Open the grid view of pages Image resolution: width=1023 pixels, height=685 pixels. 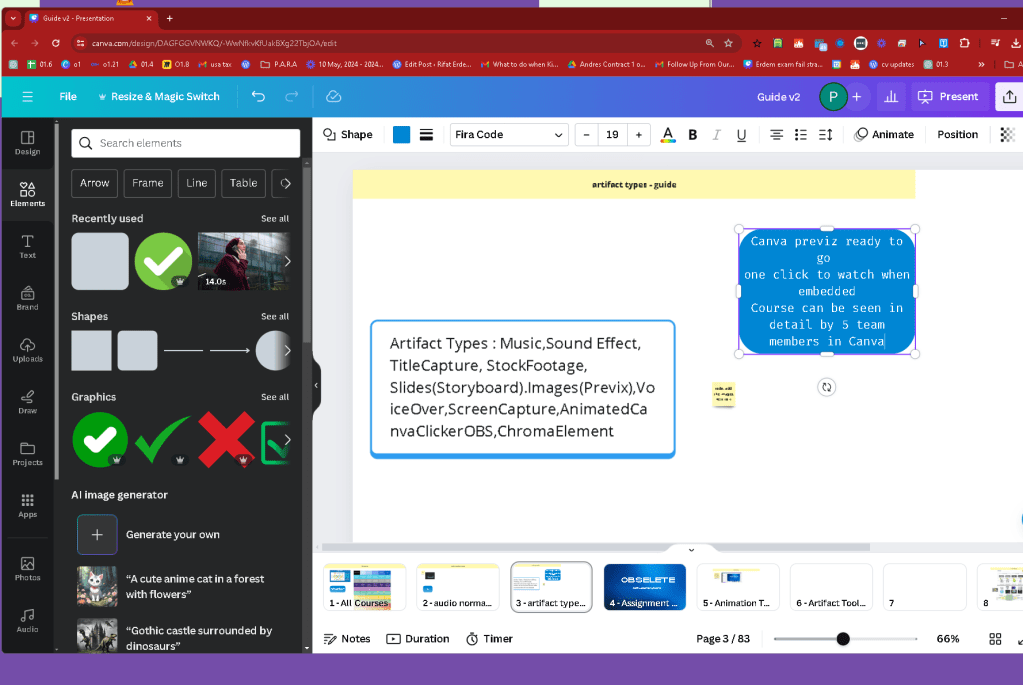[995, 639]
